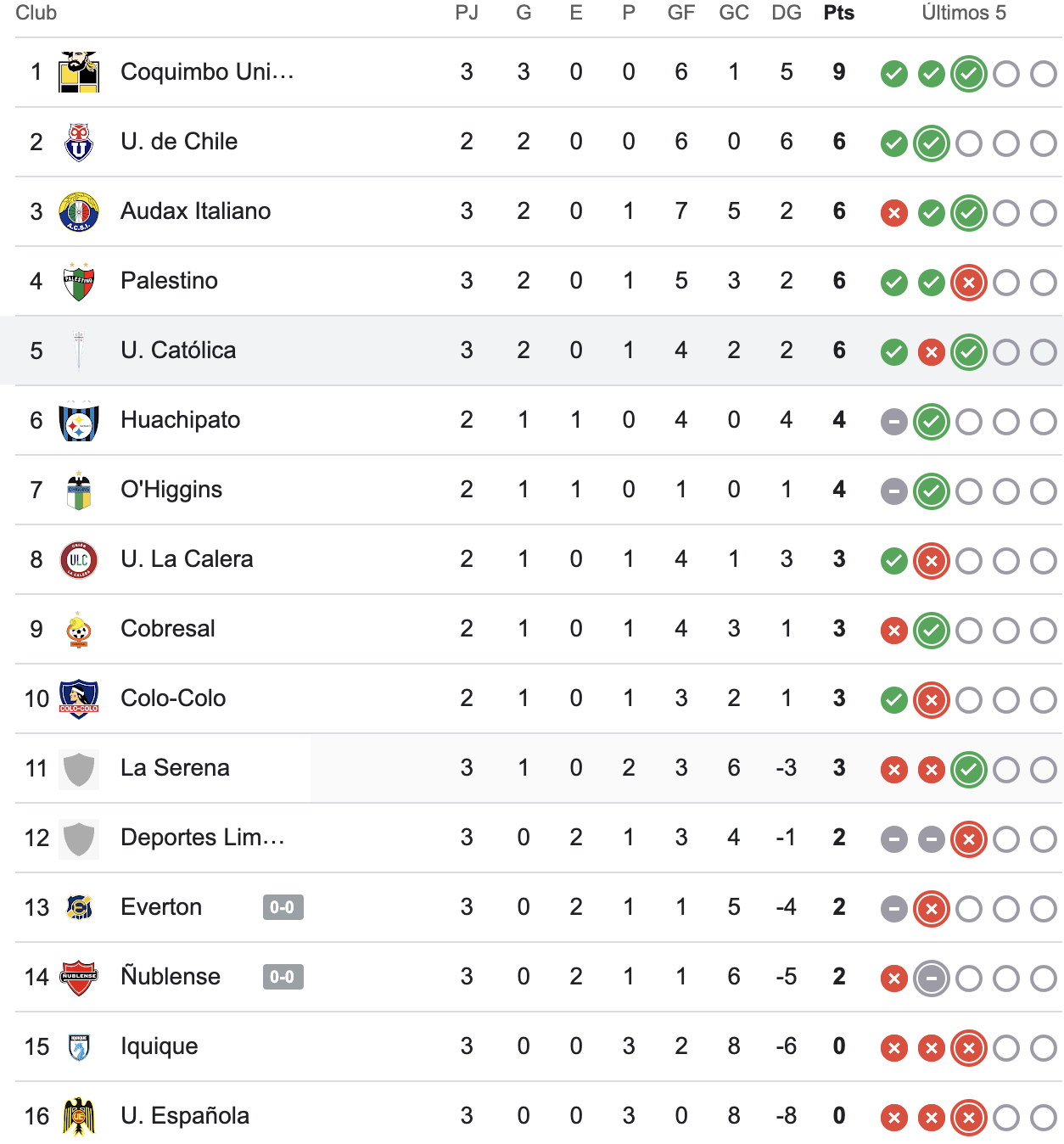This screenshot has width=1064, height=1144.
Task: Select the gray draw icon in O'Higgins form row
Action: pos(893,491)
